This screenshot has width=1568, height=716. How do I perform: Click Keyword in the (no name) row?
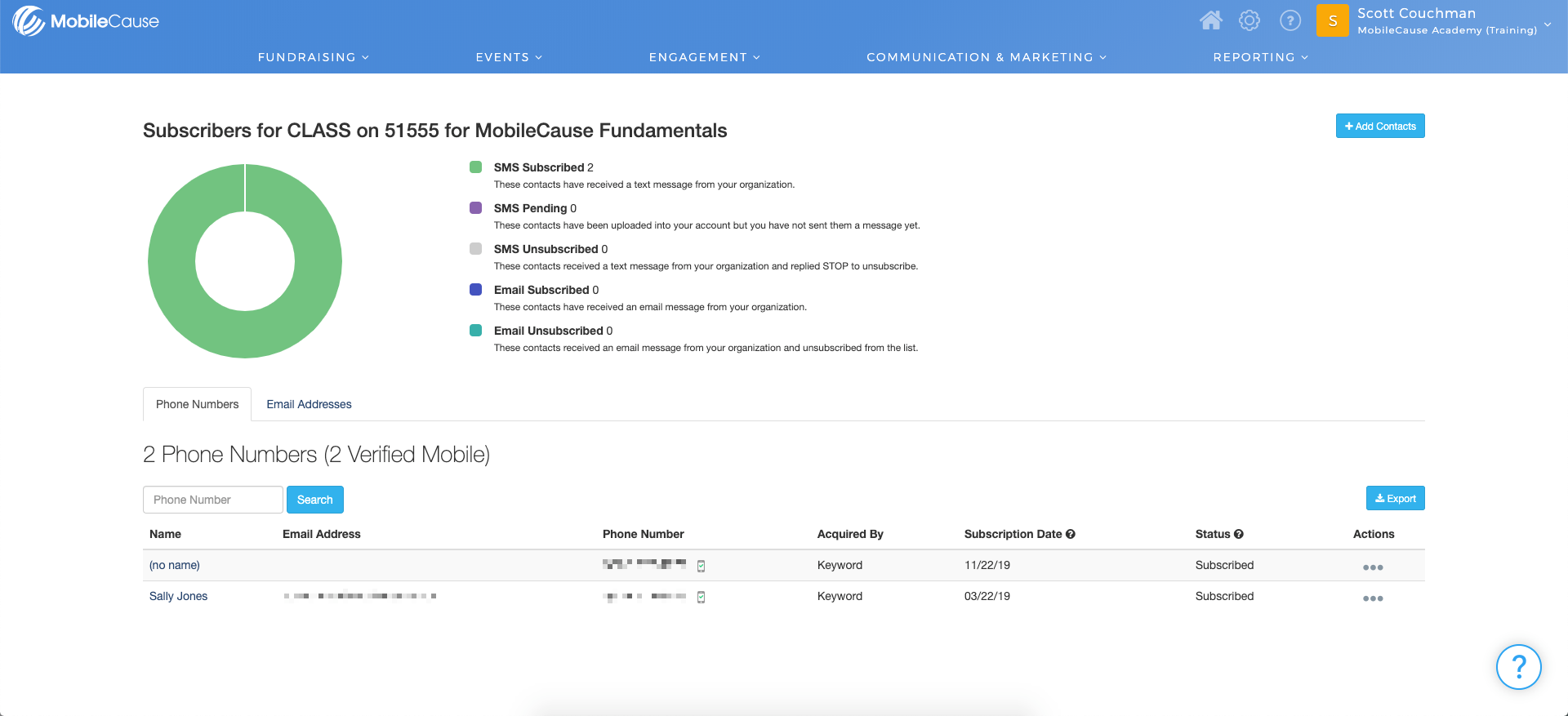coord(840,565)
